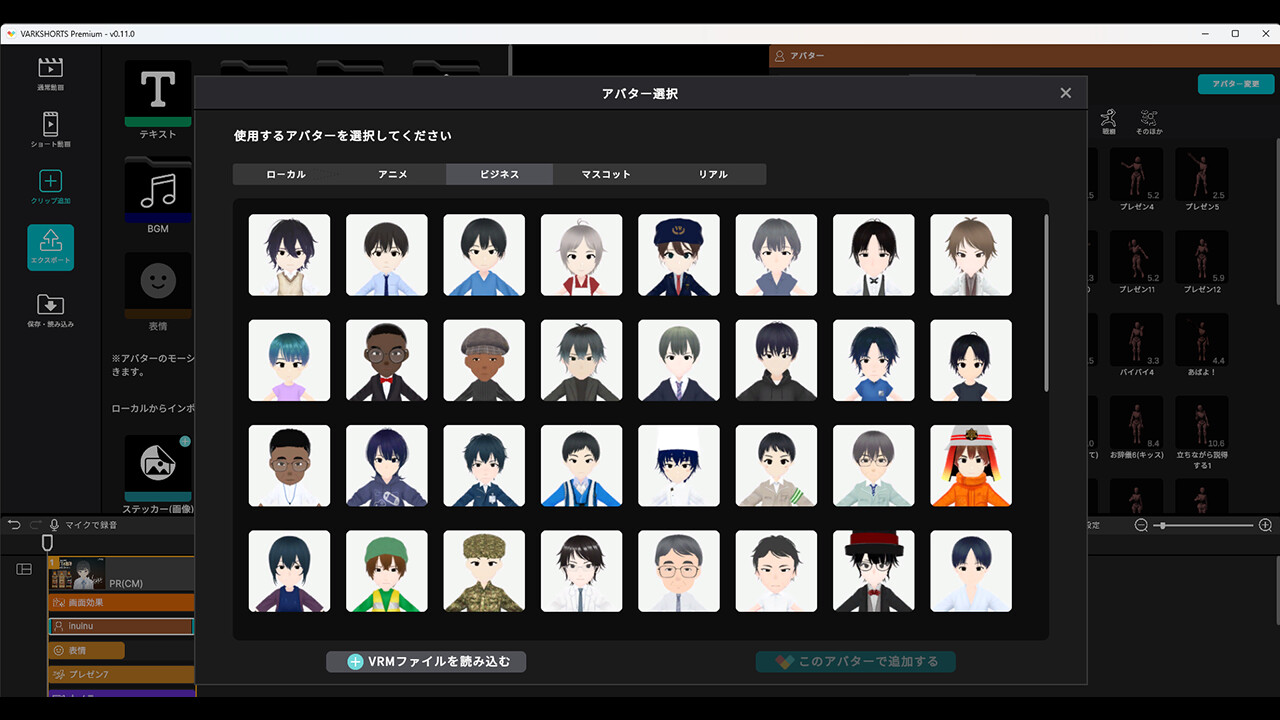Click the VRMファイルを読み込む button
Viewport: 1280px width, 720px height.
[x=425, y=661]
